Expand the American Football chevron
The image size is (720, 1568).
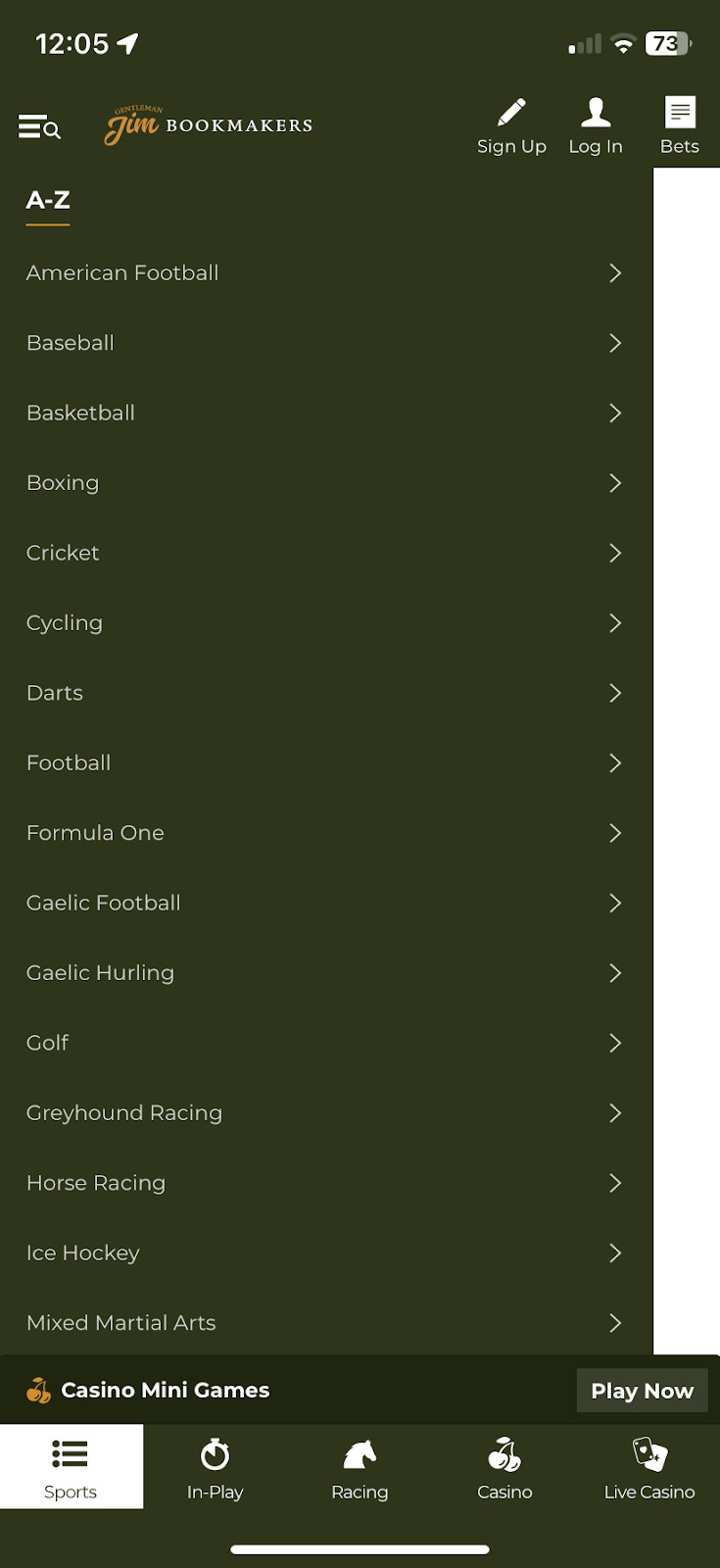[x=615, y=273]
